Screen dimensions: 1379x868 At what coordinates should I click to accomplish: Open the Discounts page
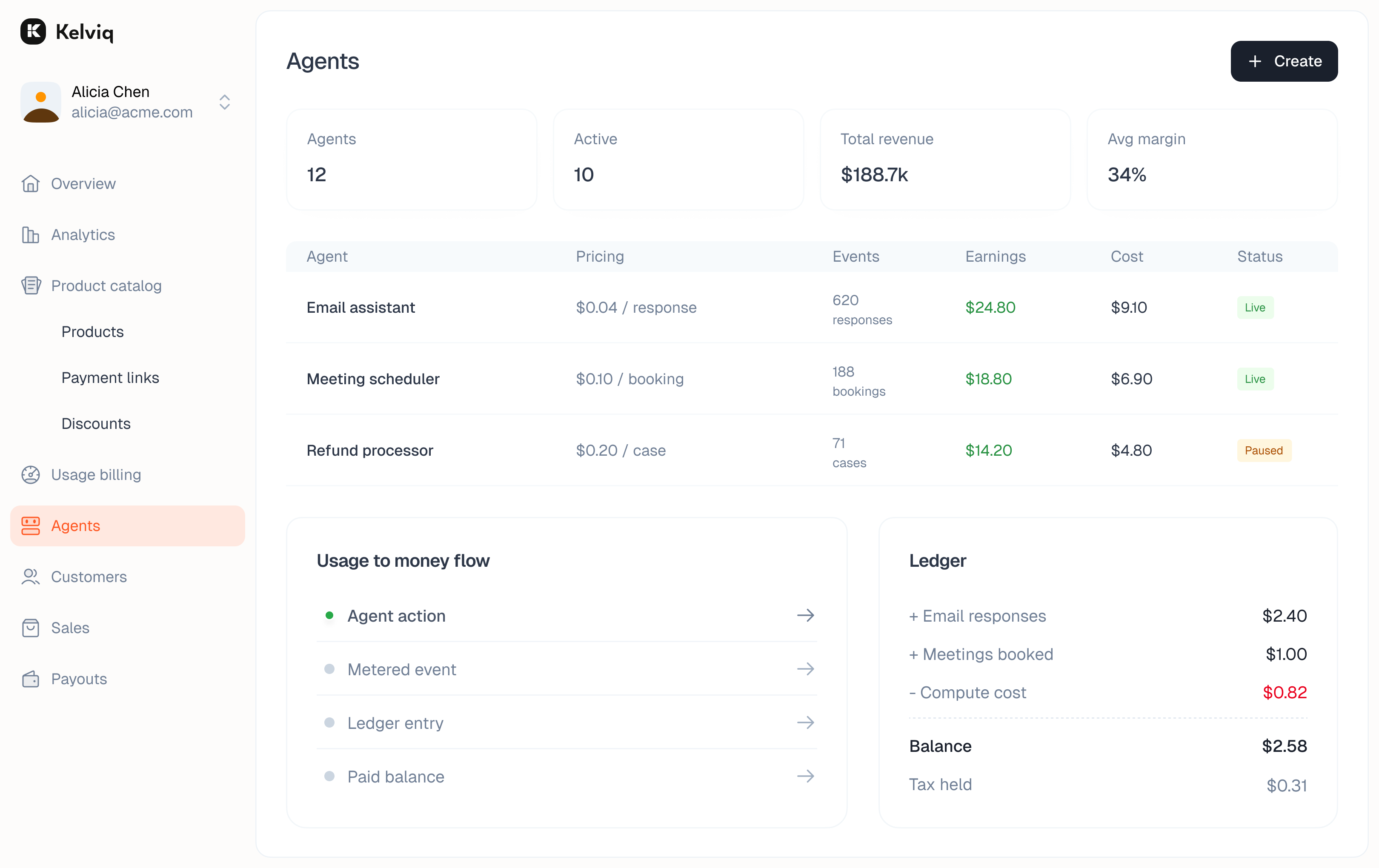(x=96, y=424)
